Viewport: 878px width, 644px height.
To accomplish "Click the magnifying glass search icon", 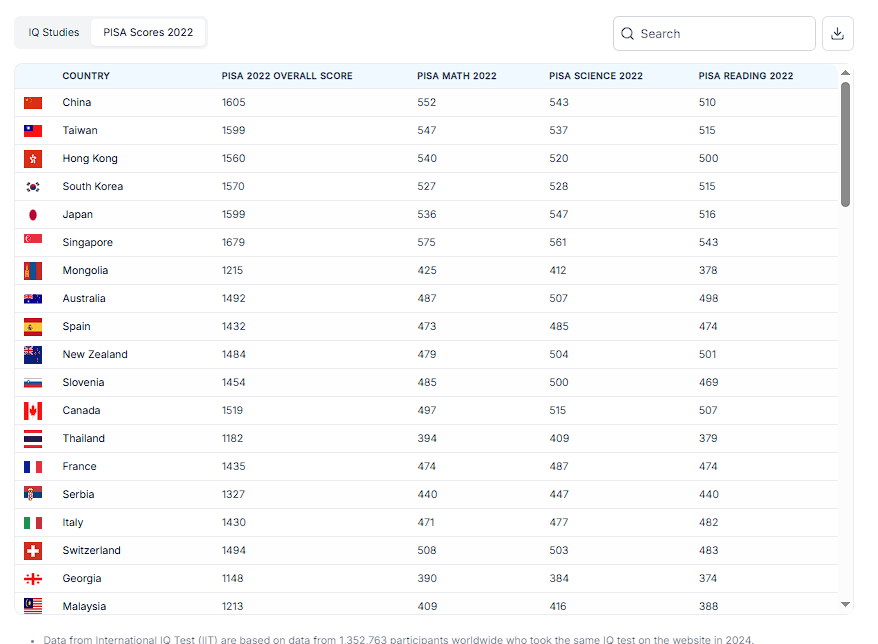I will tap(628, 34).
